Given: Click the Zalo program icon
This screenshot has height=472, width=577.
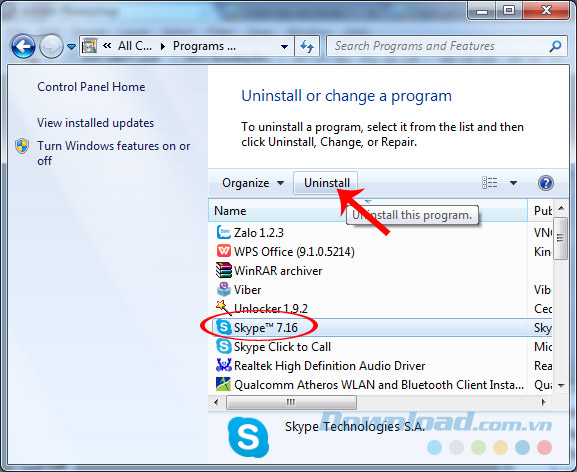Looking at the screenshot, I should 224,233.
